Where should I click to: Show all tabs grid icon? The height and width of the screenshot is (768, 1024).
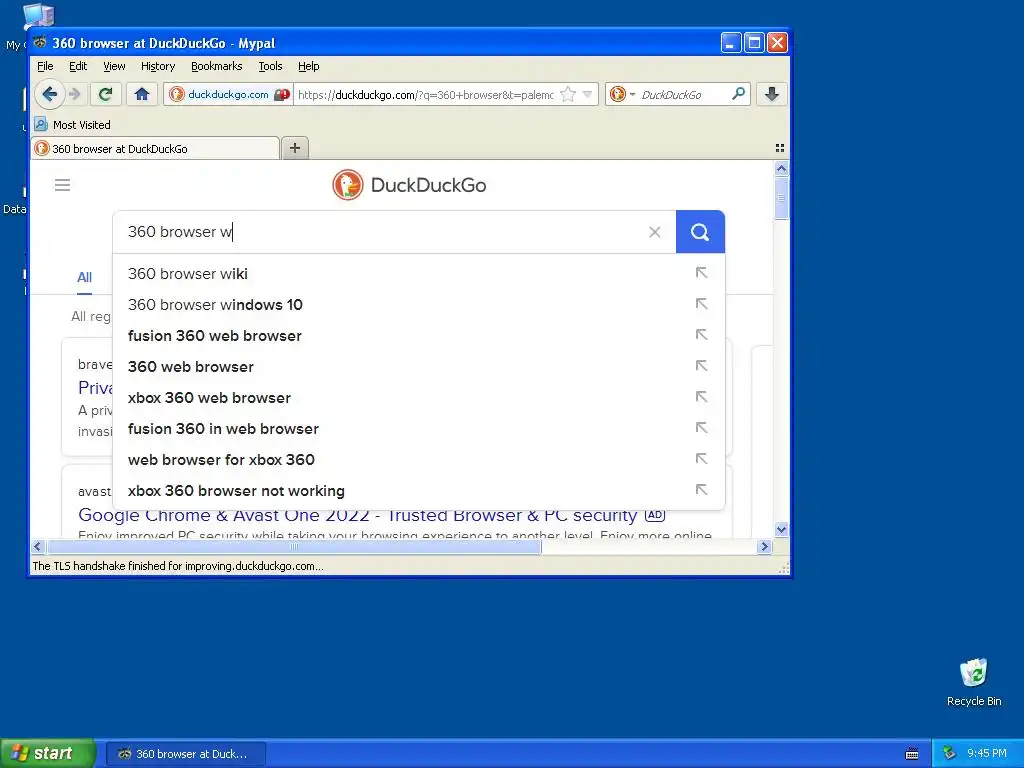(x=779, y=148)
